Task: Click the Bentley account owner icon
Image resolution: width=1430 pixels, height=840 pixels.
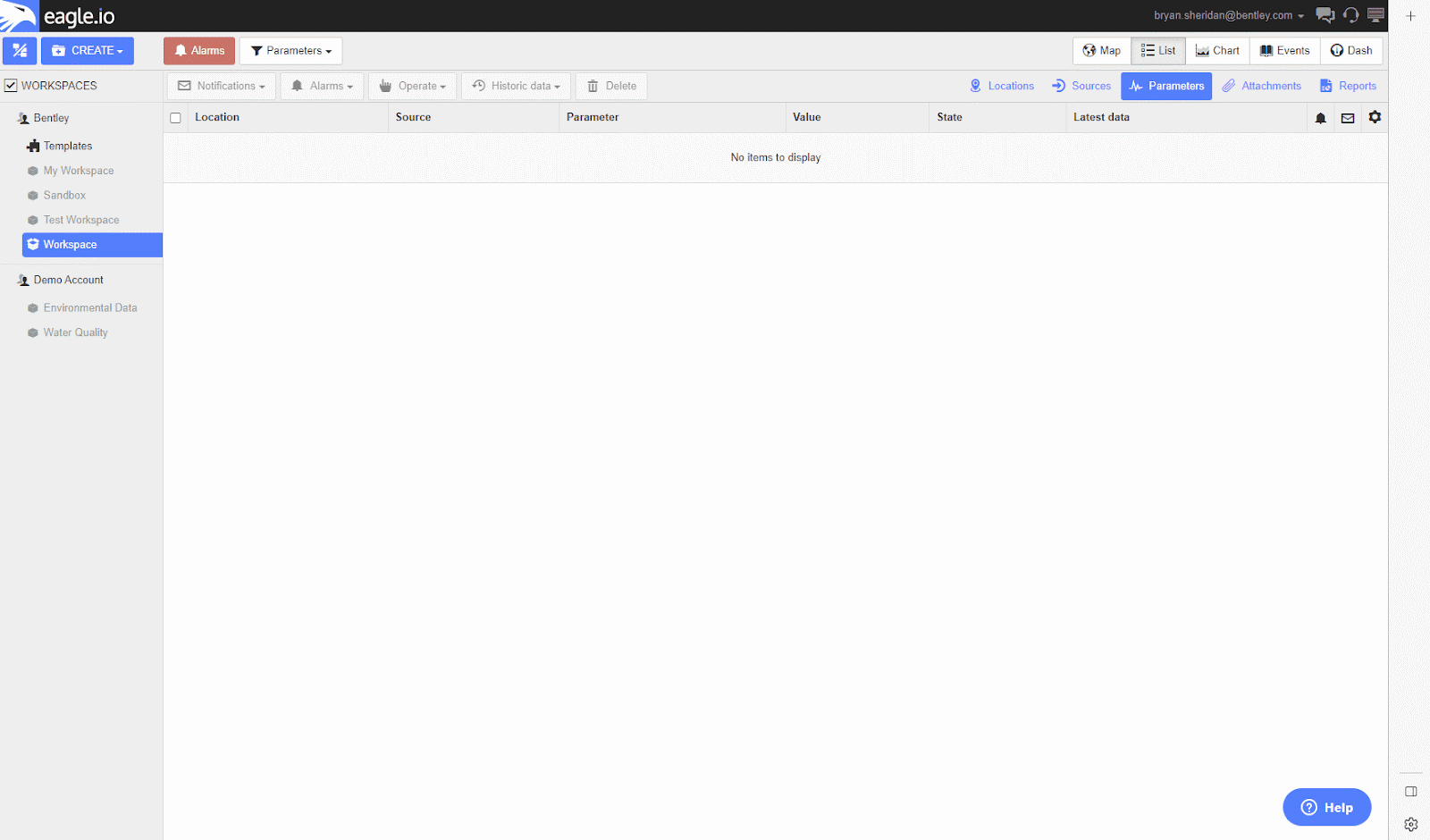Action: [23, 118]
